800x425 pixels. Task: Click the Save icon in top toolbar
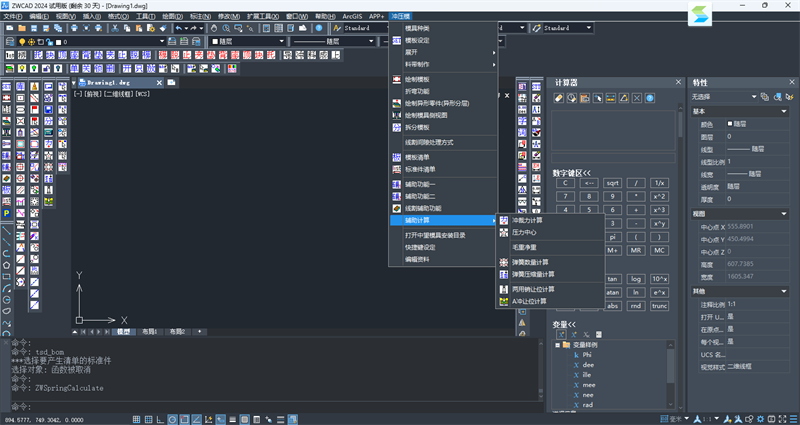[x=34, y=28]
